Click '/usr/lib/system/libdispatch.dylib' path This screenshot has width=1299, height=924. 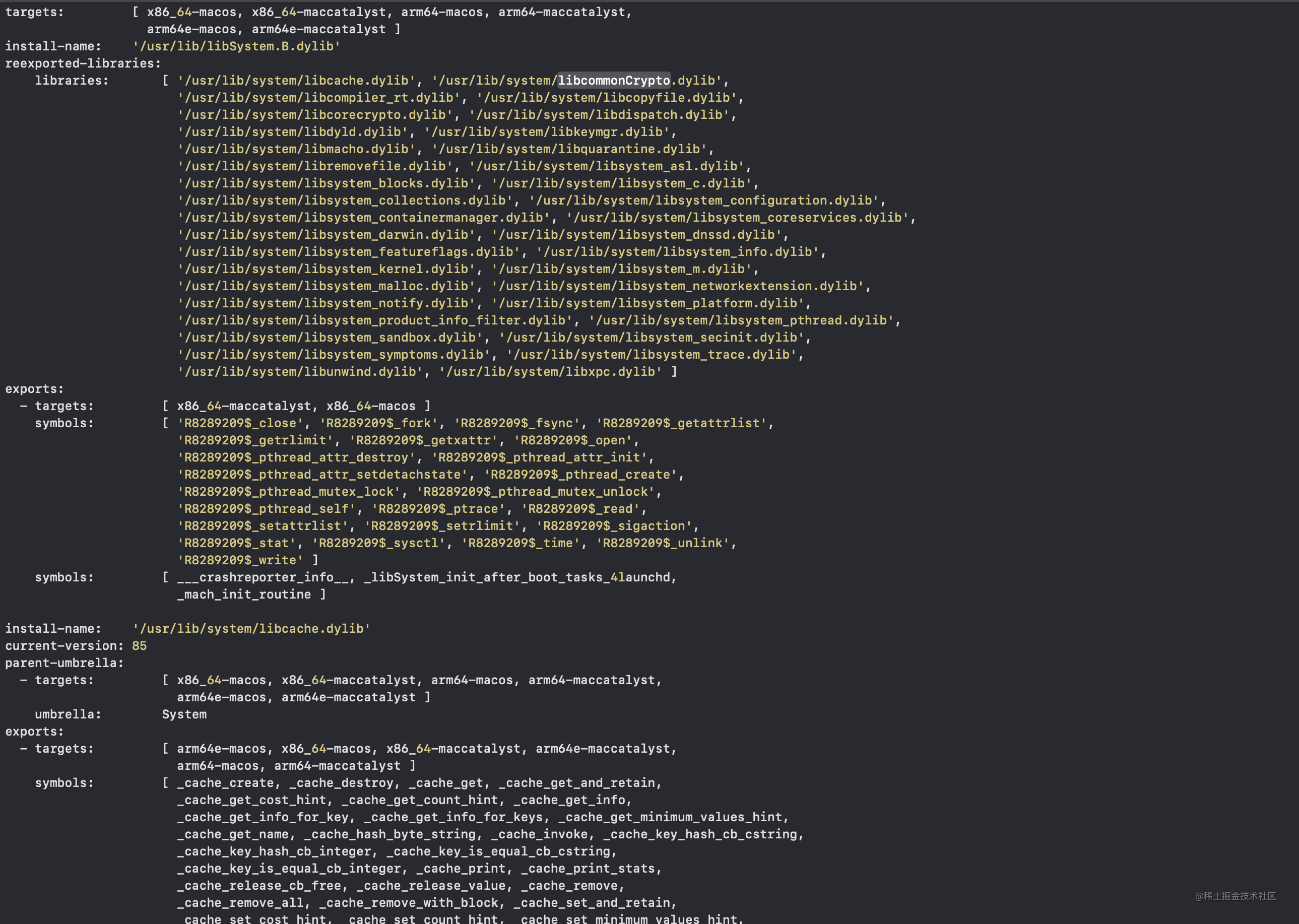(599, 114)
